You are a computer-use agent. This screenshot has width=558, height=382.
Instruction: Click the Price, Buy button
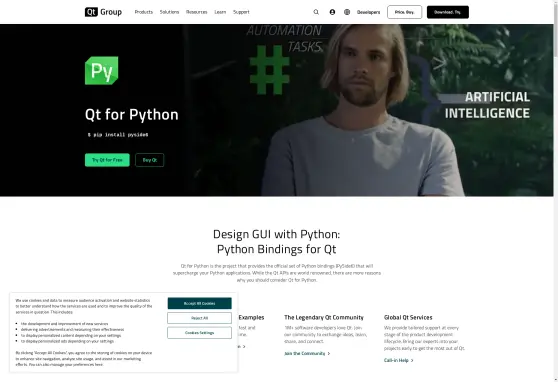[405, 12]
